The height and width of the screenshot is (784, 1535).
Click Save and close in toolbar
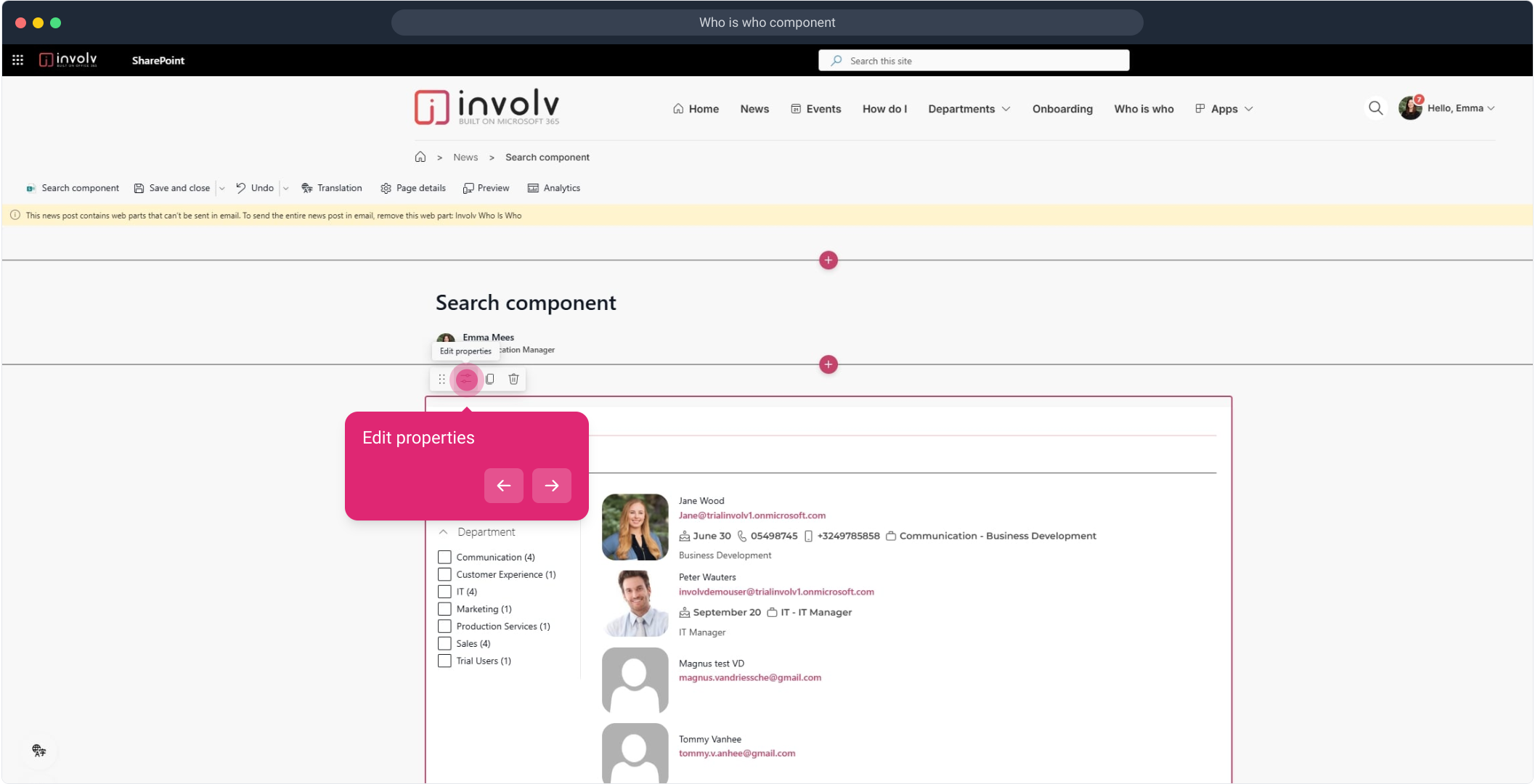click(x=172, y=188)
